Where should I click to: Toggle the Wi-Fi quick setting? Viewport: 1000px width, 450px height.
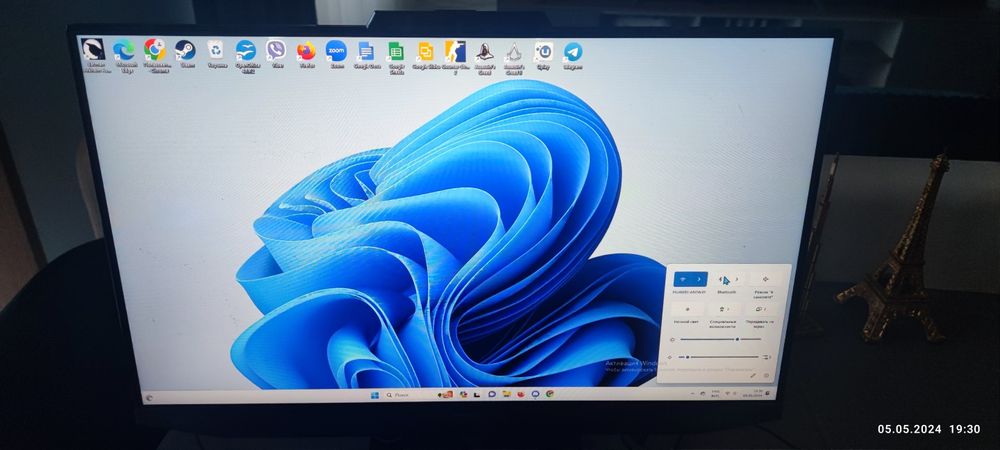pyautogui.click(x=683, y=279)
